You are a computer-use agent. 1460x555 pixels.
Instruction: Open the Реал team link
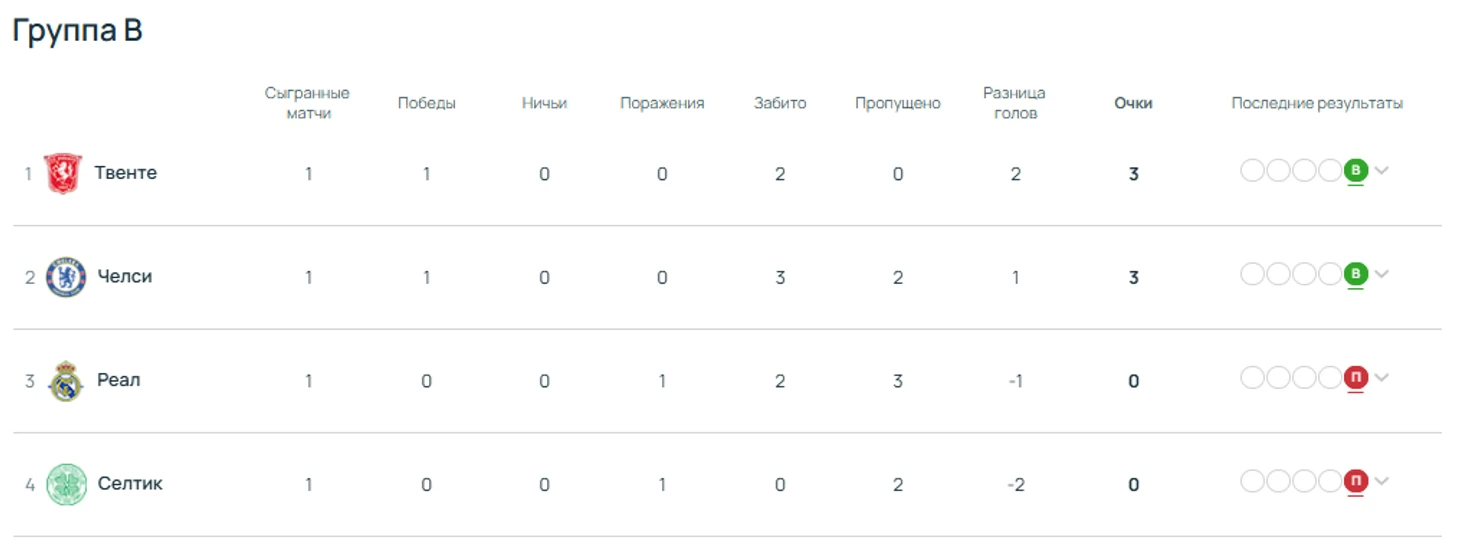118,380
